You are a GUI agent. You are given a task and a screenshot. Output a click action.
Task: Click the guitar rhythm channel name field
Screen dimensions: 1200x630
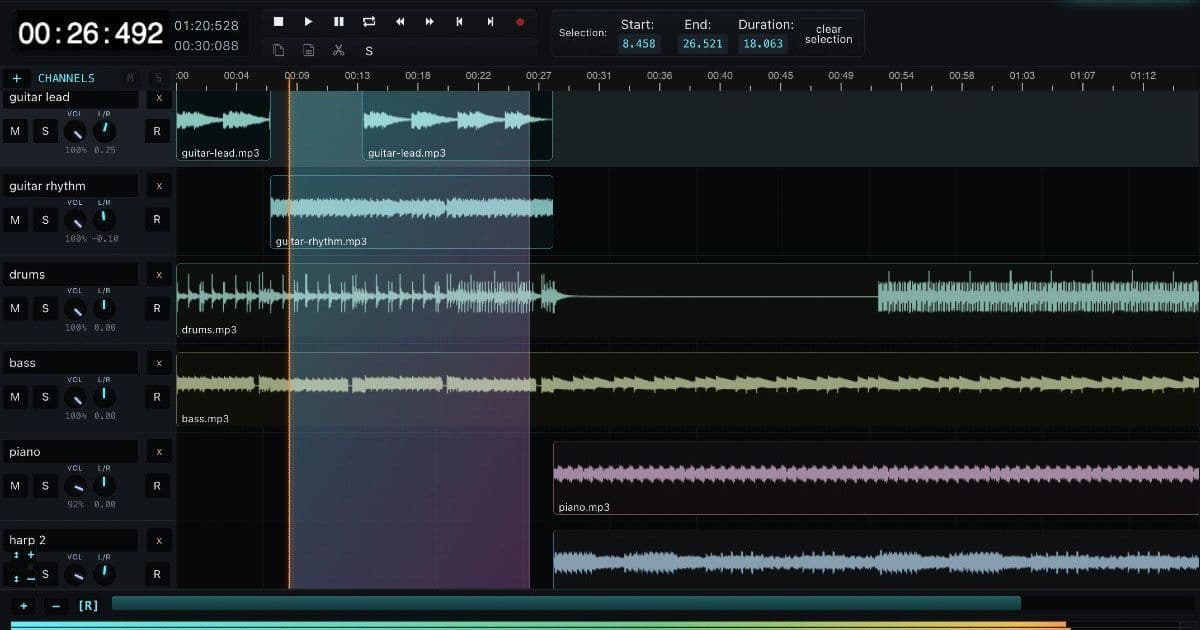[70, 186]
